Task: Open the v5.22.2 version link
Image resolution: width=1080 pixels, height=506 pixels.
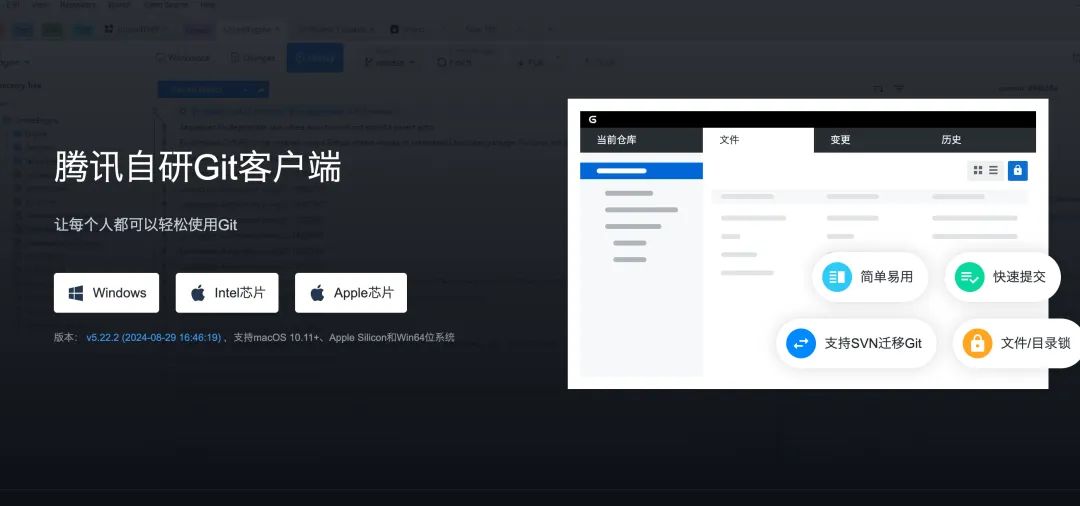Action: pos(153,338)
